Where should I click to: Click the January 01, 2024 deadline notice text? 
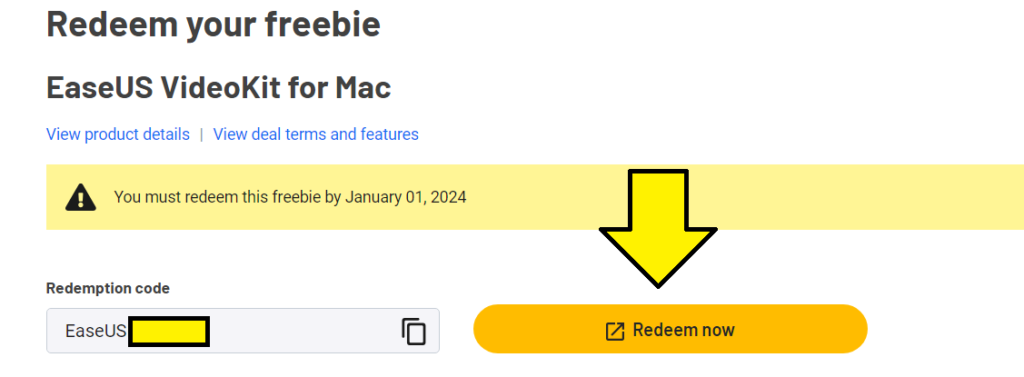[290, 197]
